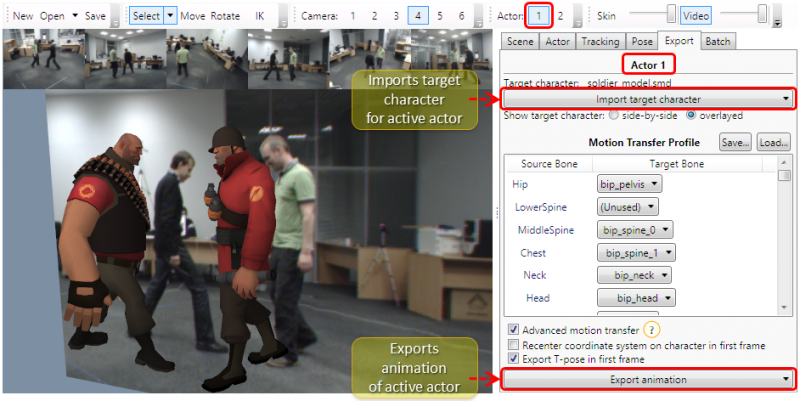800x401 pixels.
Task: Switch to Camera 1
Action: pos(353,16)
